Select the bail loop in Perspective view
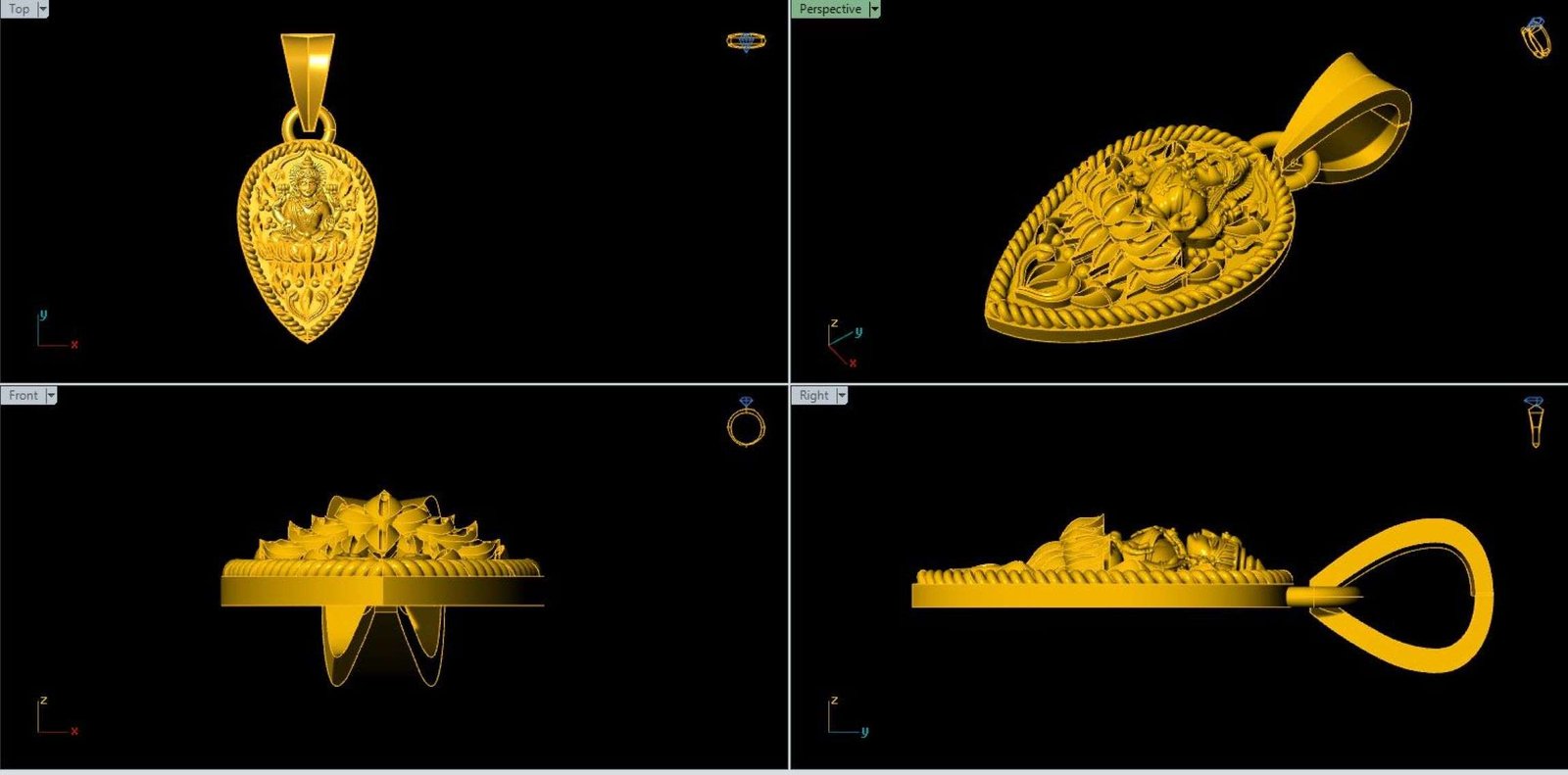 coord(1352,122)
